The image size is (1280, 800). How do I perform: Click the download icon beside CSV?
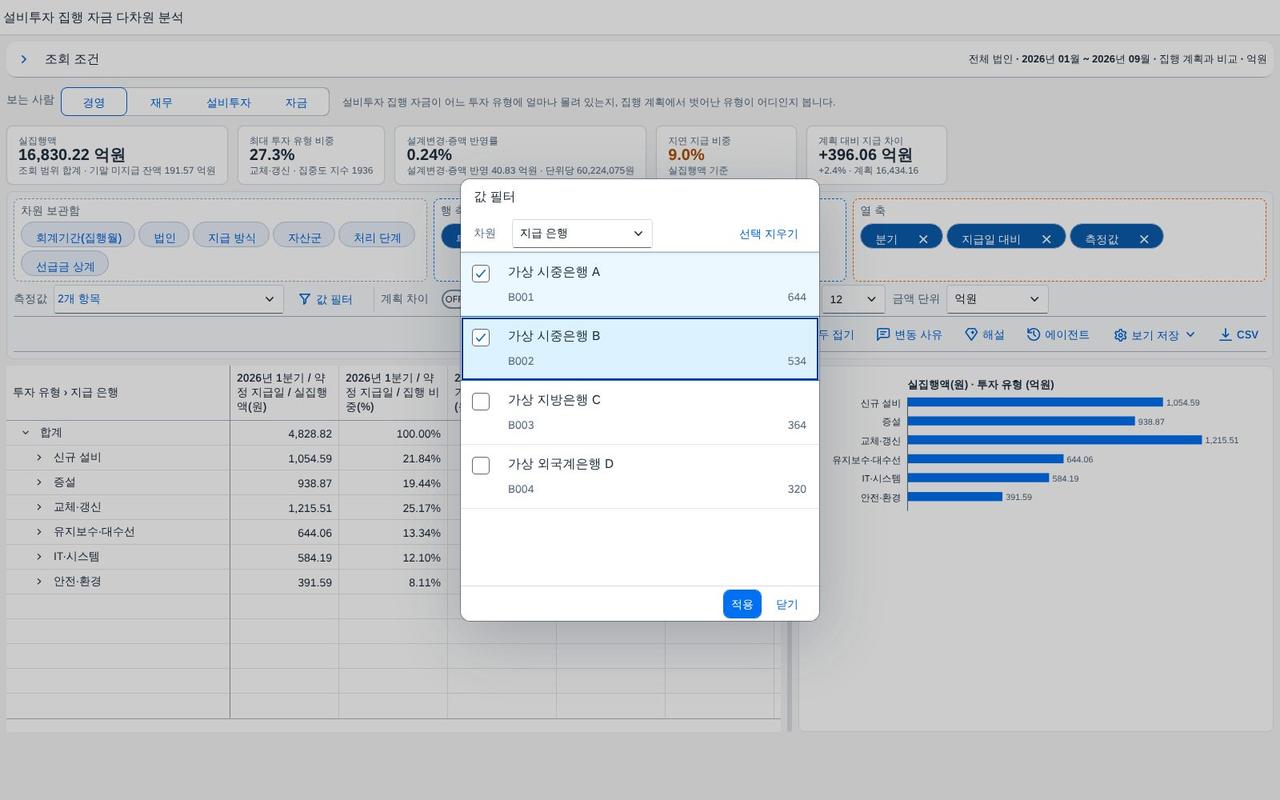click(1225, 335)
